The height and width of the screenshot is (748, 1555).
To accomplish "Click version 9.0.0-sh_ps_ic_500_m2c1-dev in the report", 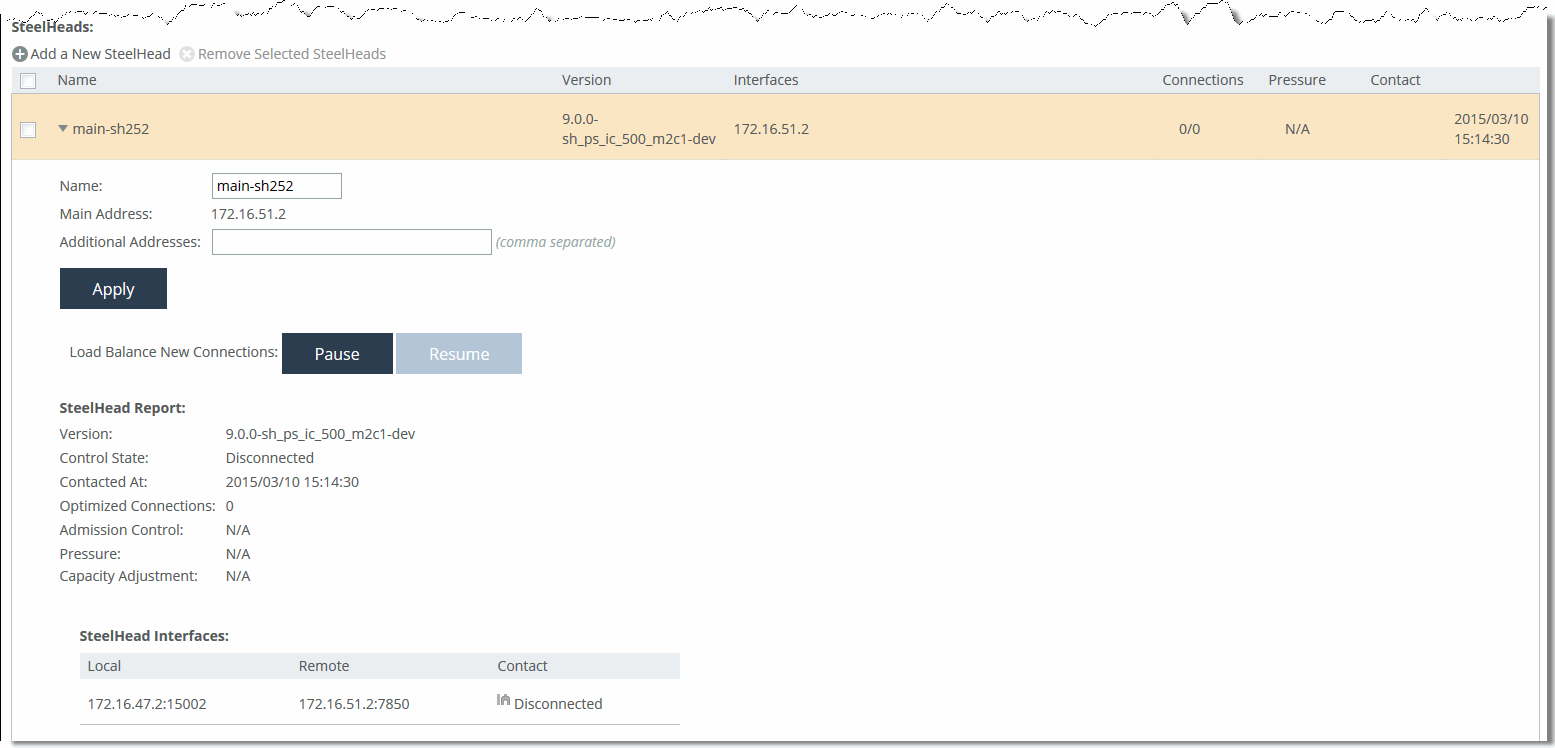I will (x=320, y=434).
